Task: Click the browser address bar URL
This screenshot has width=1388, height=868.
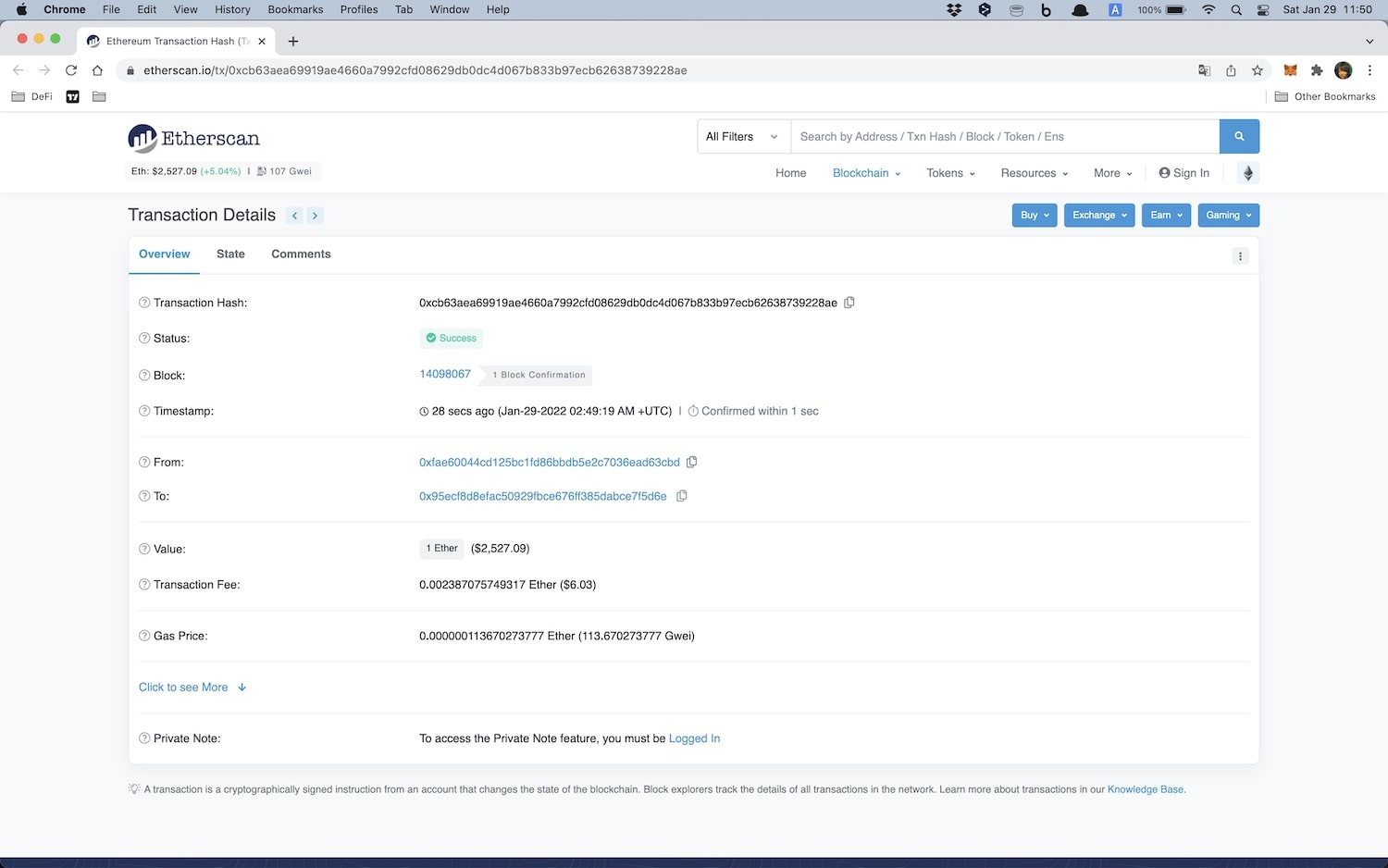Action: 415,70
